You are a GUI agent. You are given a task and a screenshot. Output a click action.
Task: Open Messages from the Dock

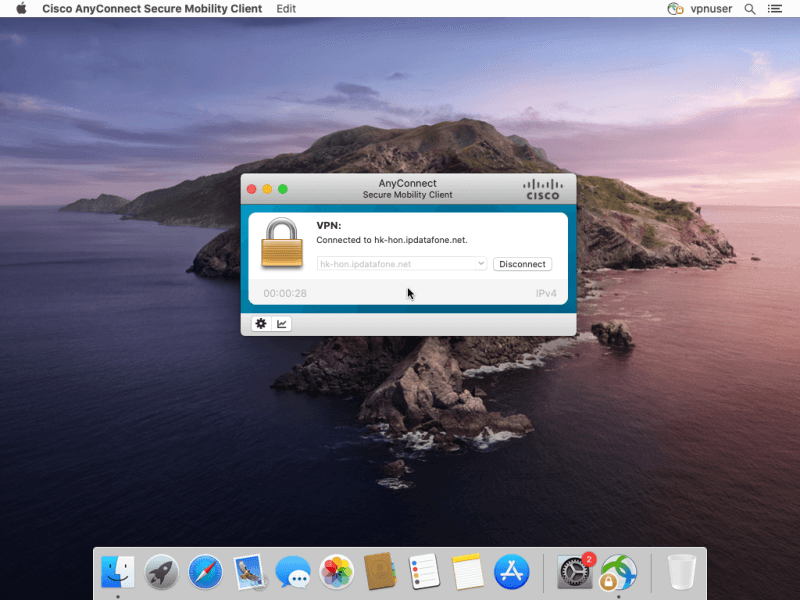293,572
